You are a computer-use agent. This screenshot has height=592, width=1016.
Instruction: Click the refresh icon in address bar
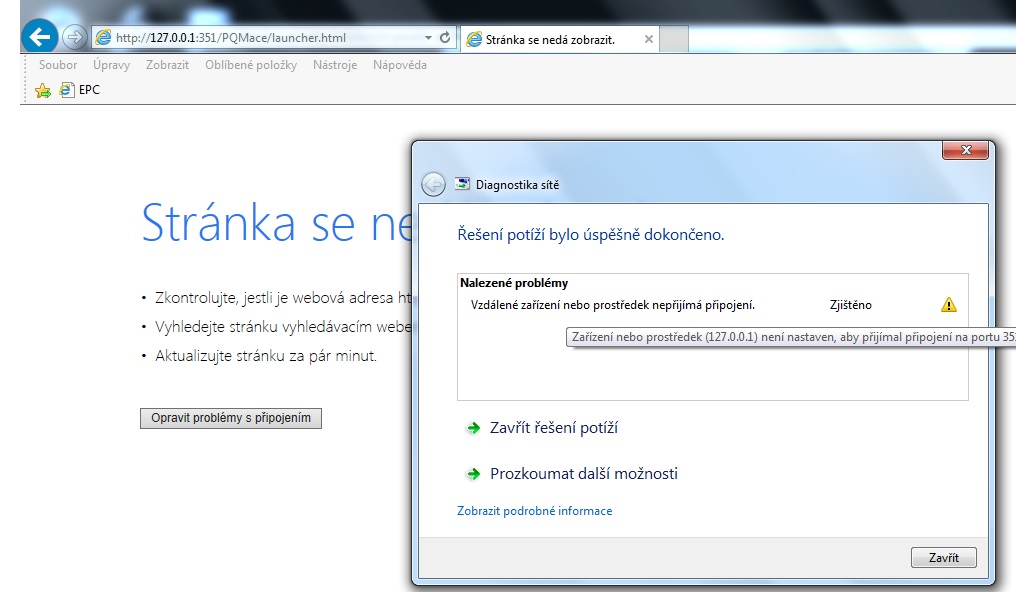(445, 38)
